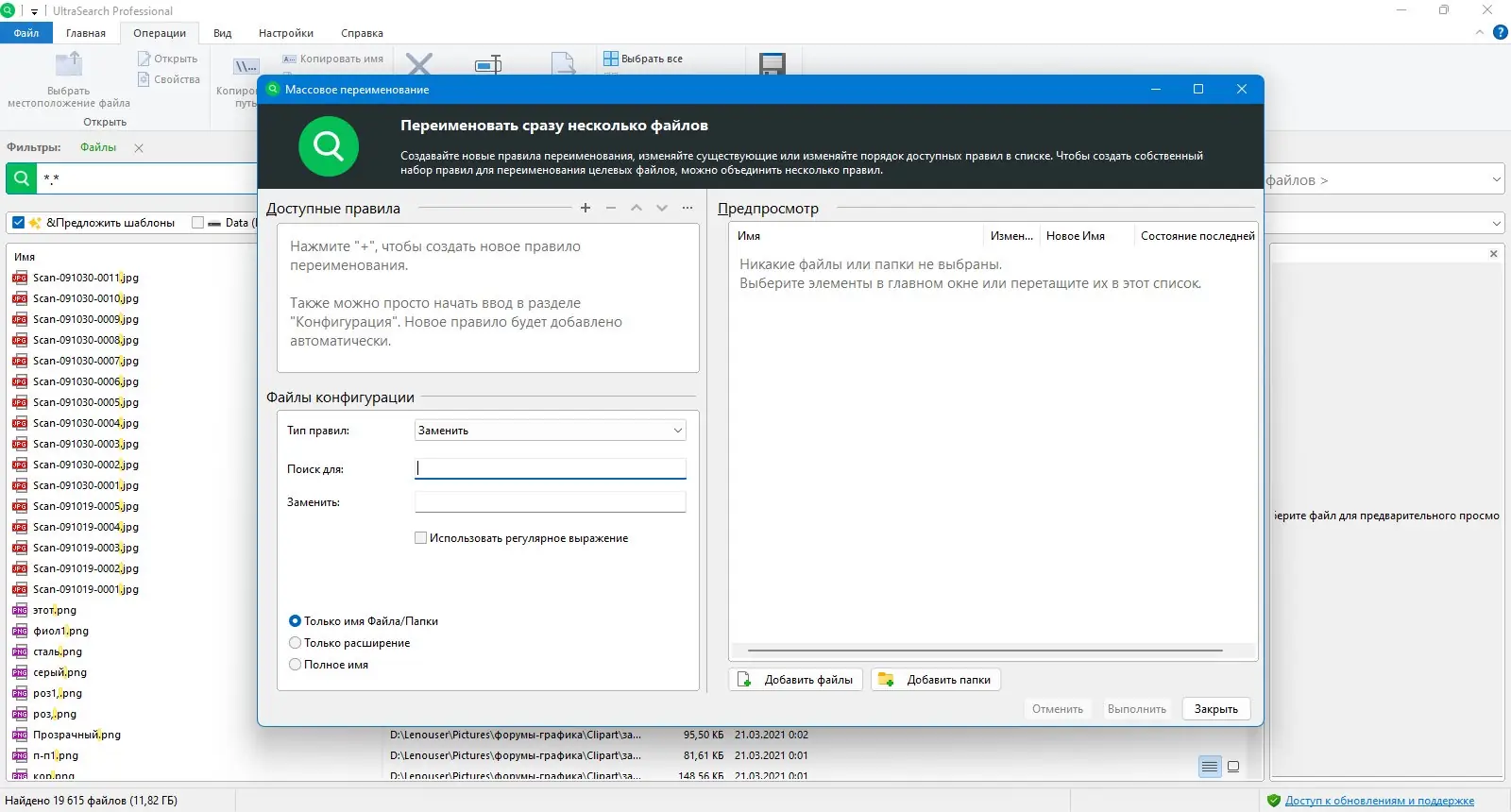Remove the selected rule with minus icon
The width and height of the screenshot is (1511, 812).
tap(611, 208)
